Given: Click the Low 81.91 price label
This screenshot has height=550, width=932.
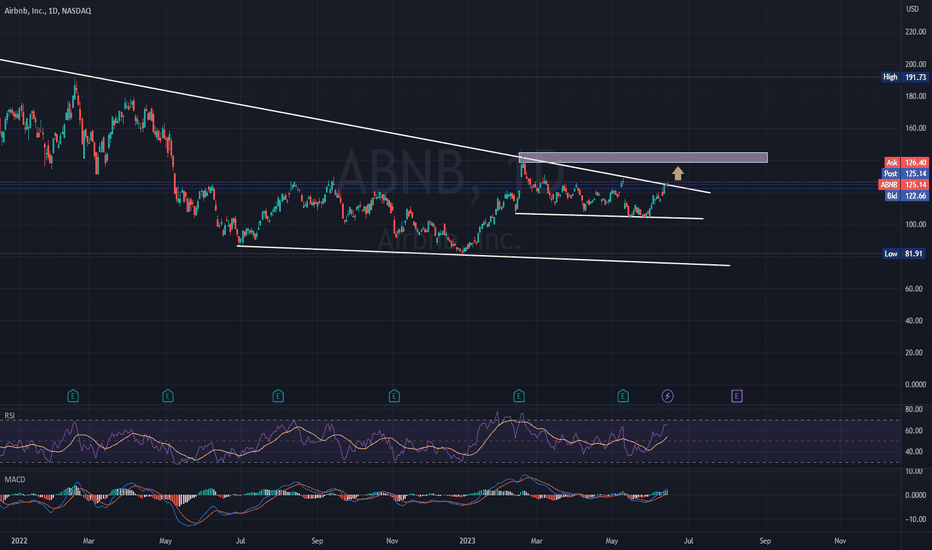Looking at the screenshot, I should click(904, 254).
